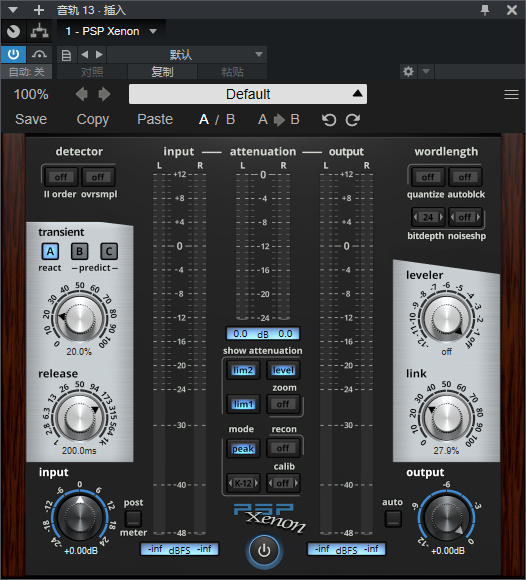Toggle the autoblck switch
The height and width of the screenshot is (580, 526).
(x=465, y=177)
